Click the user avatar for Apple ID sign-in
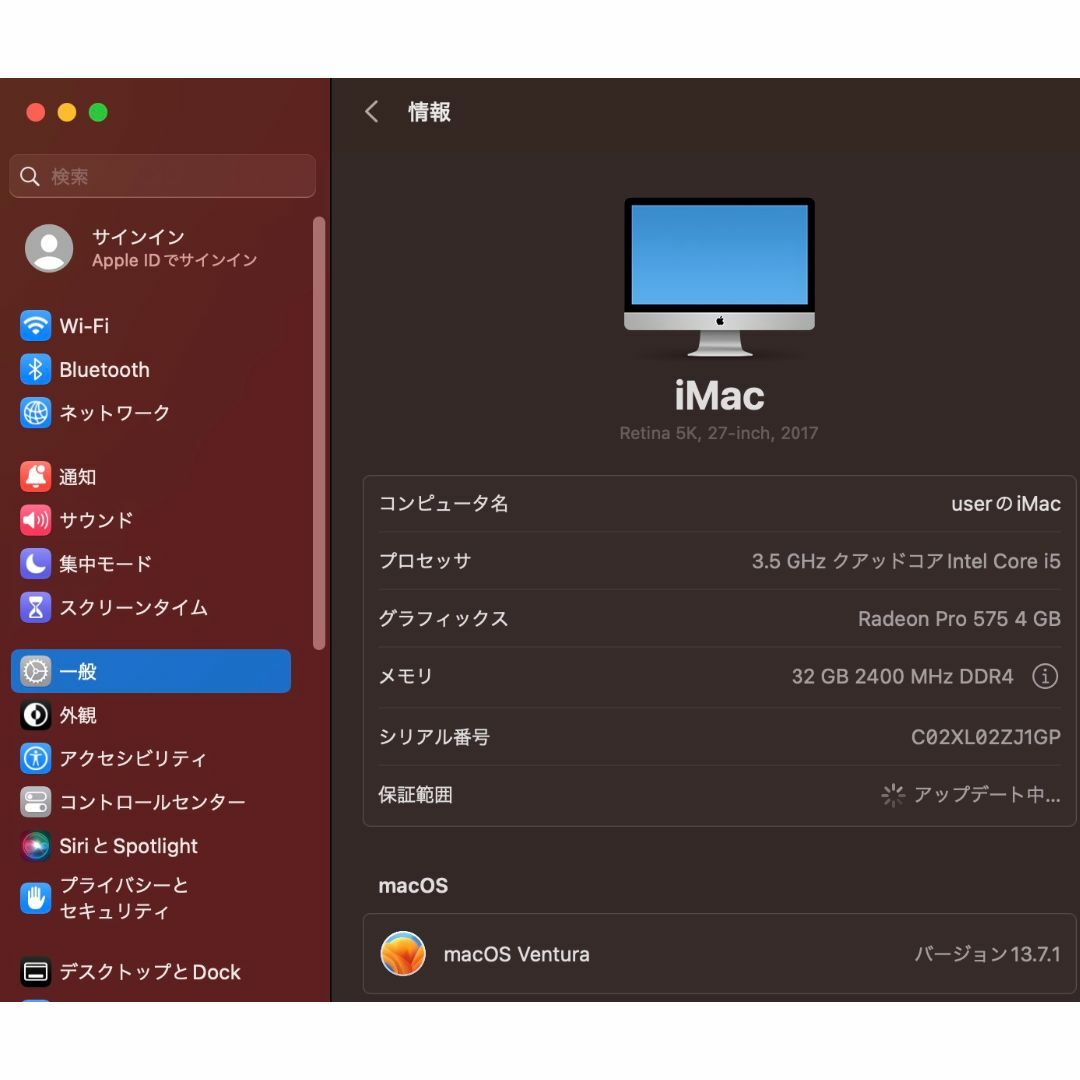Viewport: 1080px width, 1080px height. point(49,248)
